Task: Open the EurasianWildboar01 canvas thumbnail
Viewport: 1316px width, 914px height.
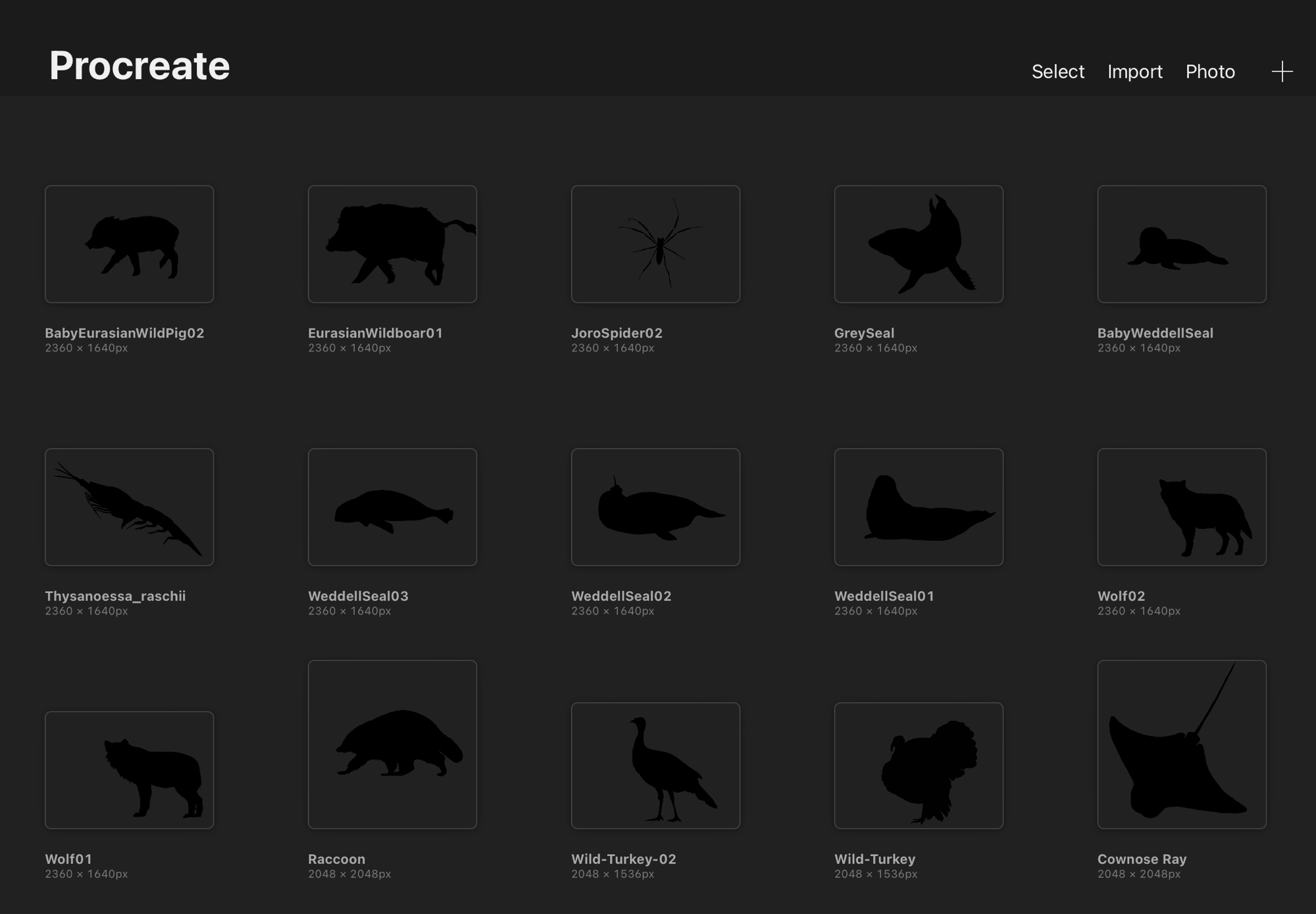Action: tap(392, 244)
